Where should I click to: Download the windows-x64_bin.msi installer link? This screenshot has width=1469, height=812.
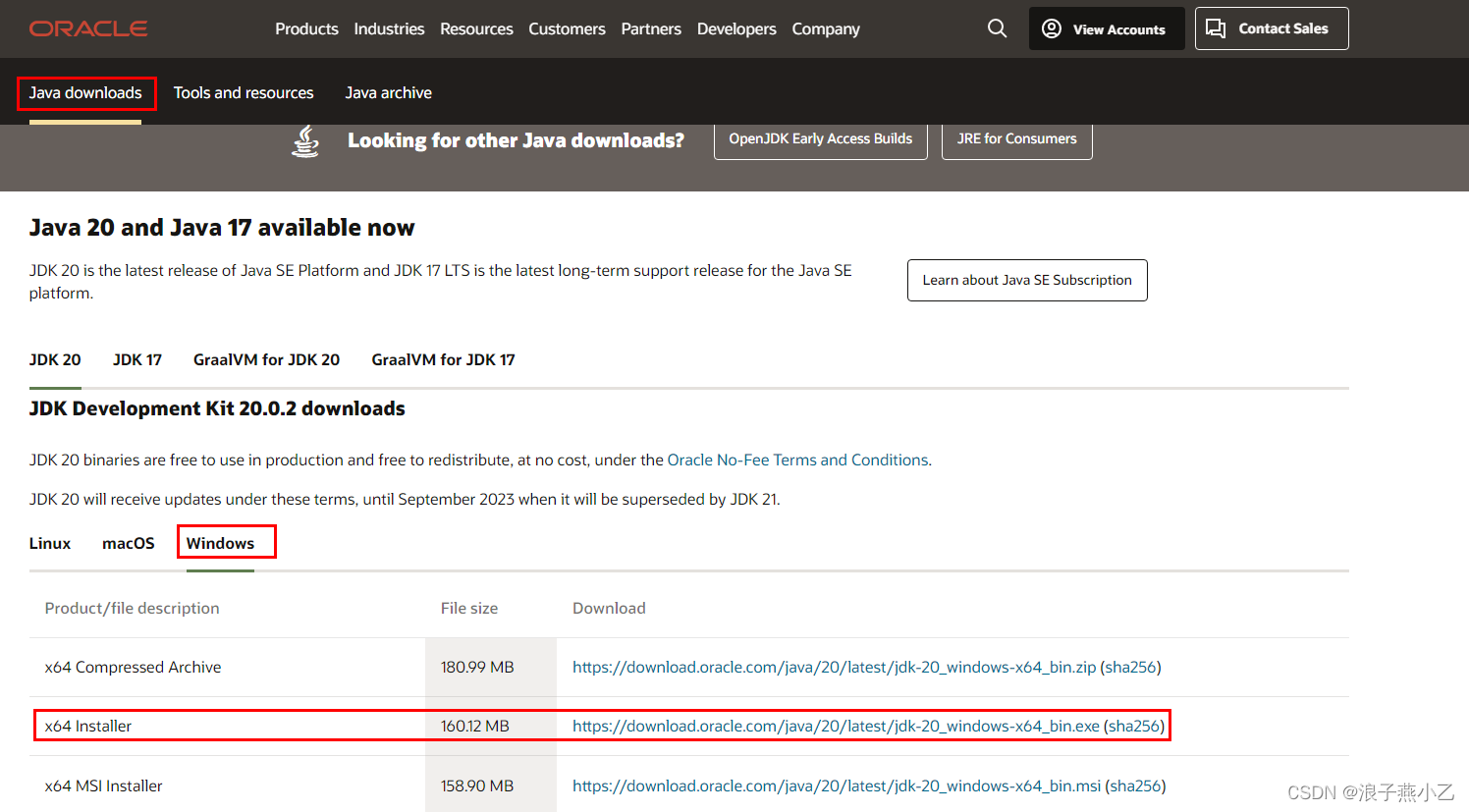pos(837,785)
